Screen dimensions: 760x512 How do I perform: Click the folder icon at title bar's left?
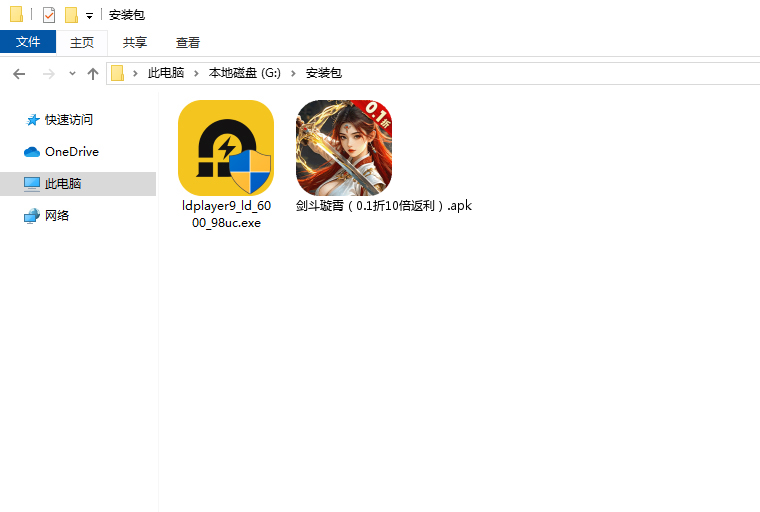coord(16,15)
